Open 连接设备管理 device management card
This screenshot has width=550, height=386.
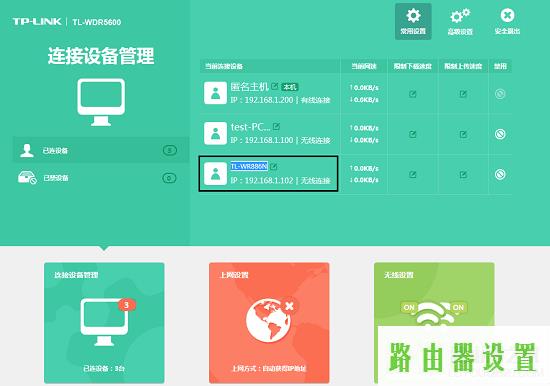tap(104, 323)
